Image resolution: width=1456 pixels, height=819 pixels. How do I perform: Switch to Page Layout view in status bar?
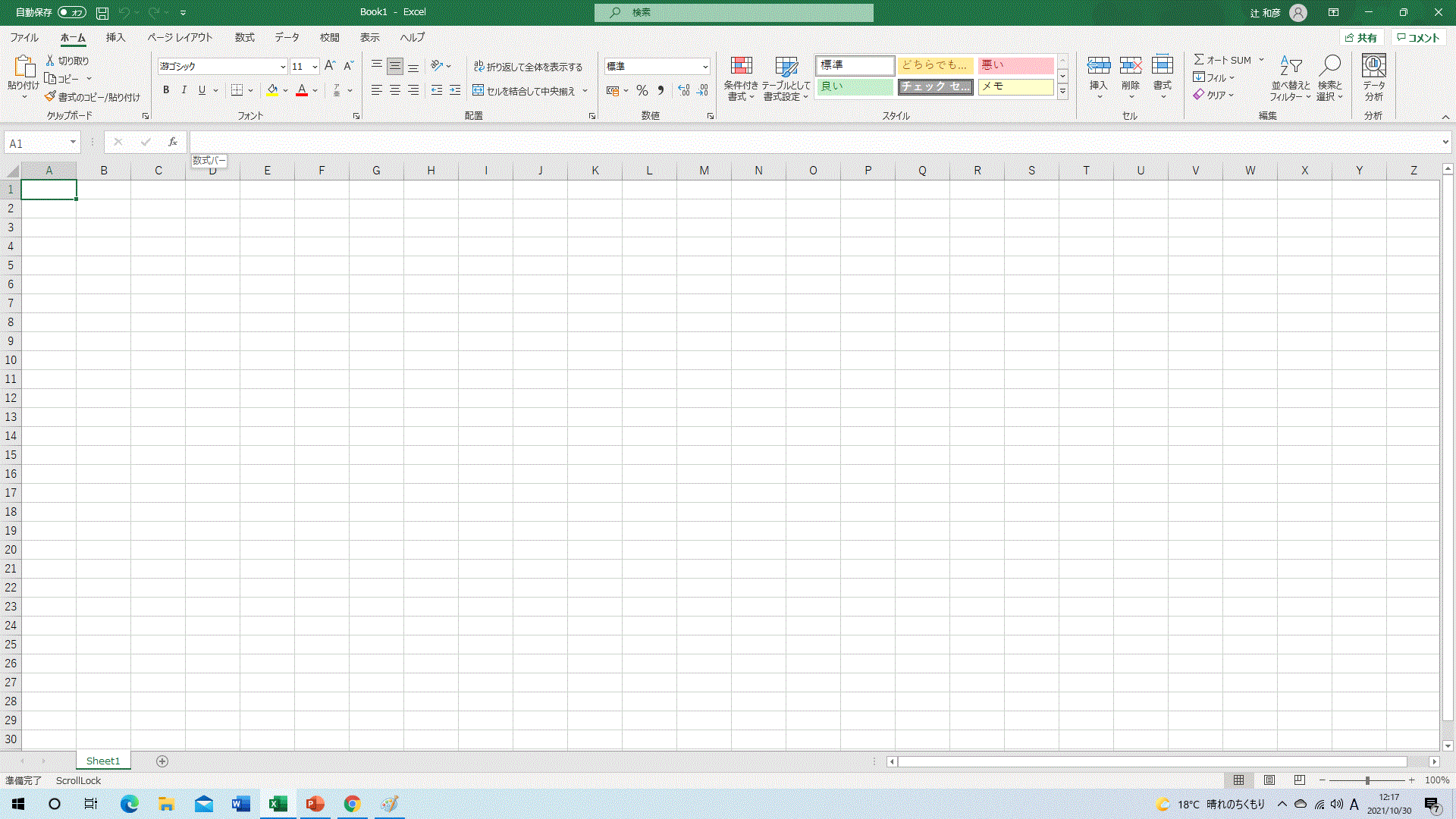point(1269,780)
